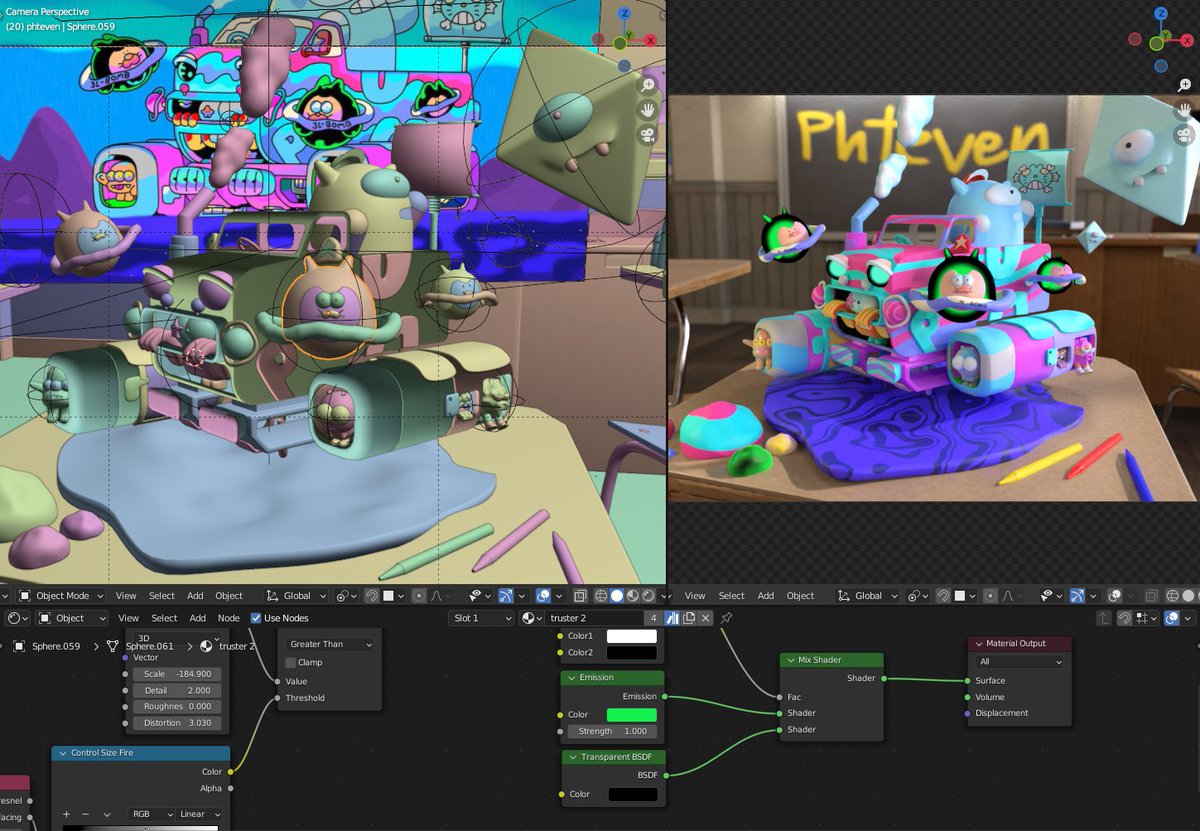Open Global orientation dropdown in the right viewport
The image size is (1200, 831).
[x=867, y=596]
